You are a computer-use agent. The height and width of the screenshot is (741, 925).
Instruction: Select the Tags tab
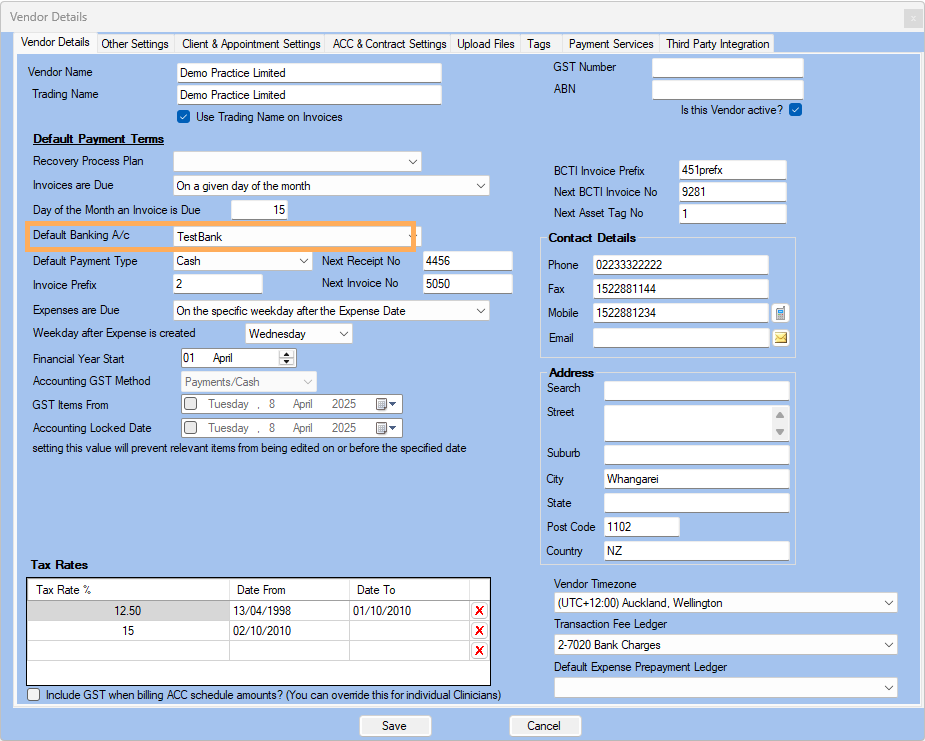point(539,44)
